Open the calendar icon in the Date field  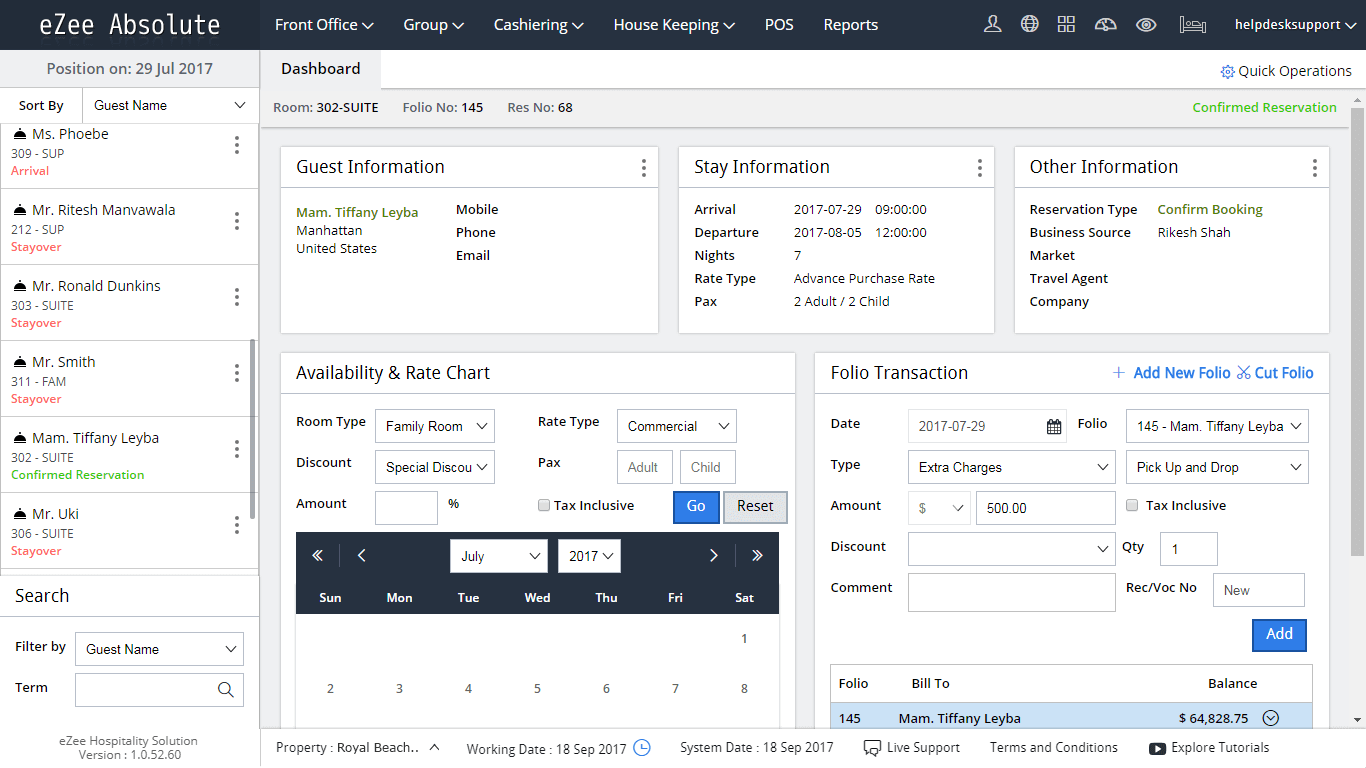[x=1053, y=426]
